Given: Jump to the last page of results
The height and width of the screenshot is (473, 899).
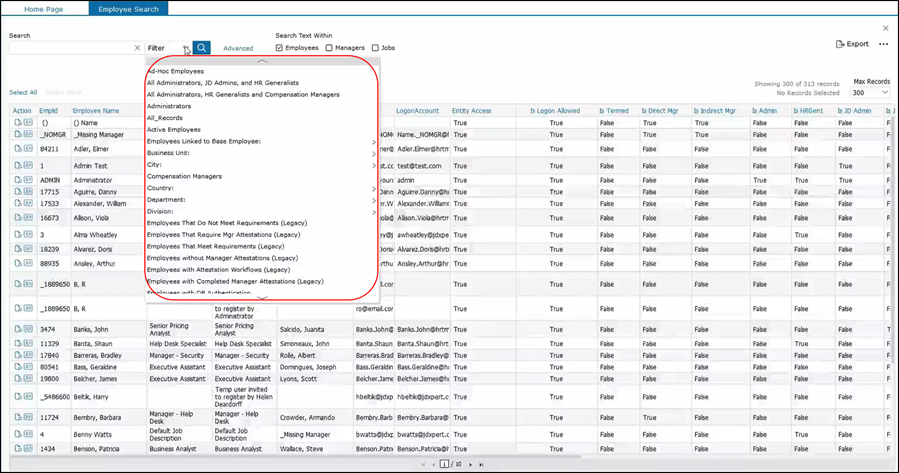Looking at the screenshot, I should (x=481, y=465).
